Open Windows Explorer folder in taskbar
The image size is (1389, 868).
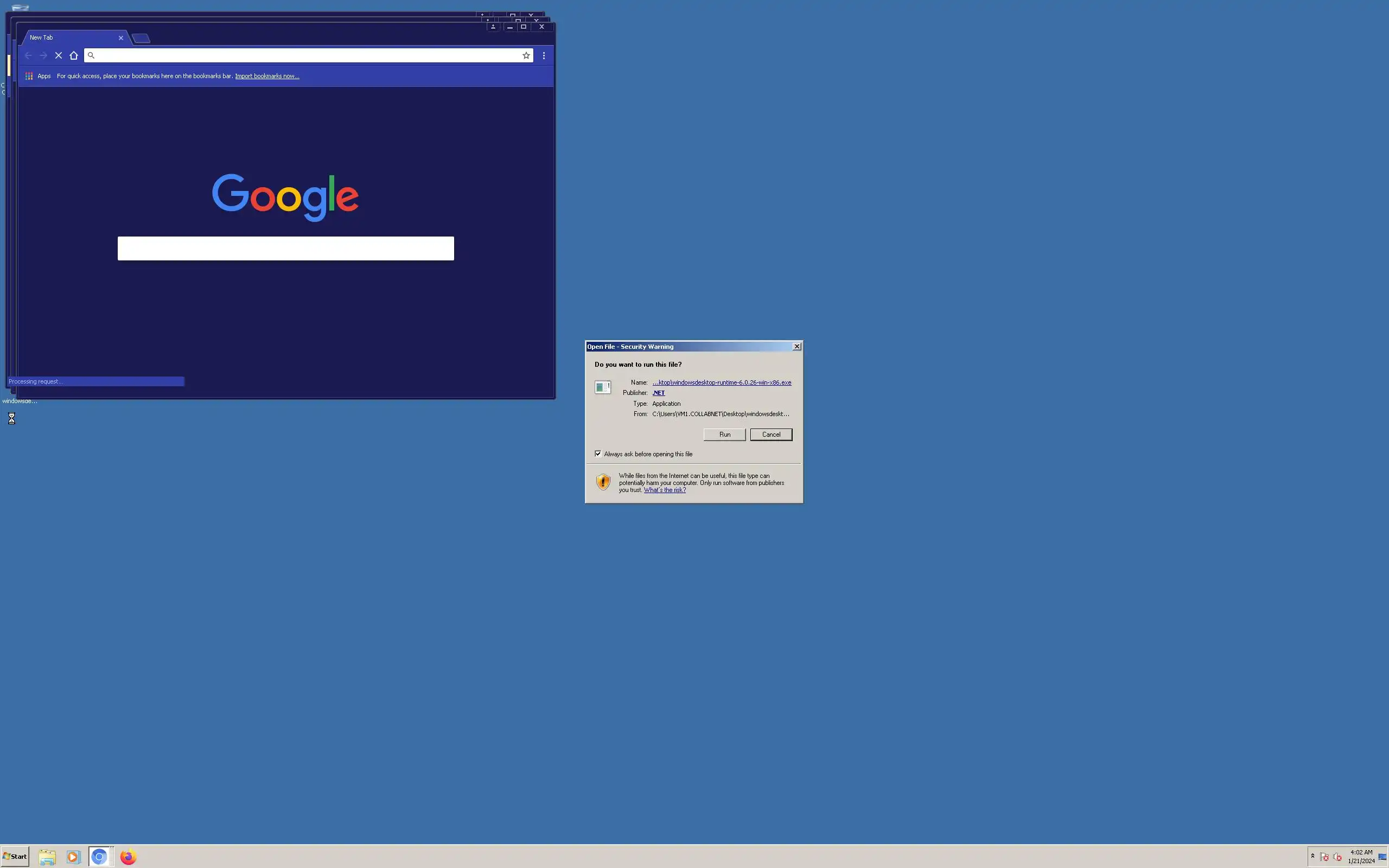coord(47,857)
